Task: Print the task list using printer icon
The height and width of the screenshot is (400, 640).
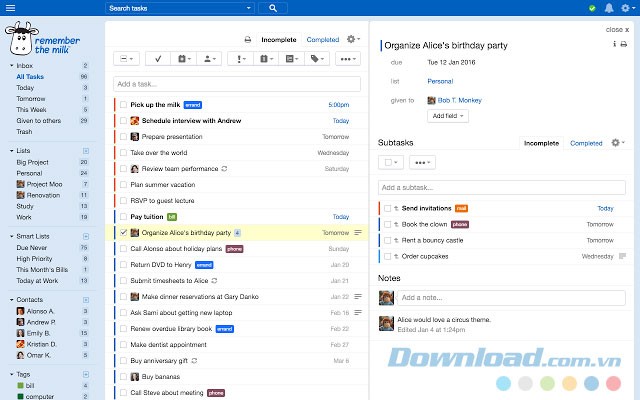Action: 248,40
